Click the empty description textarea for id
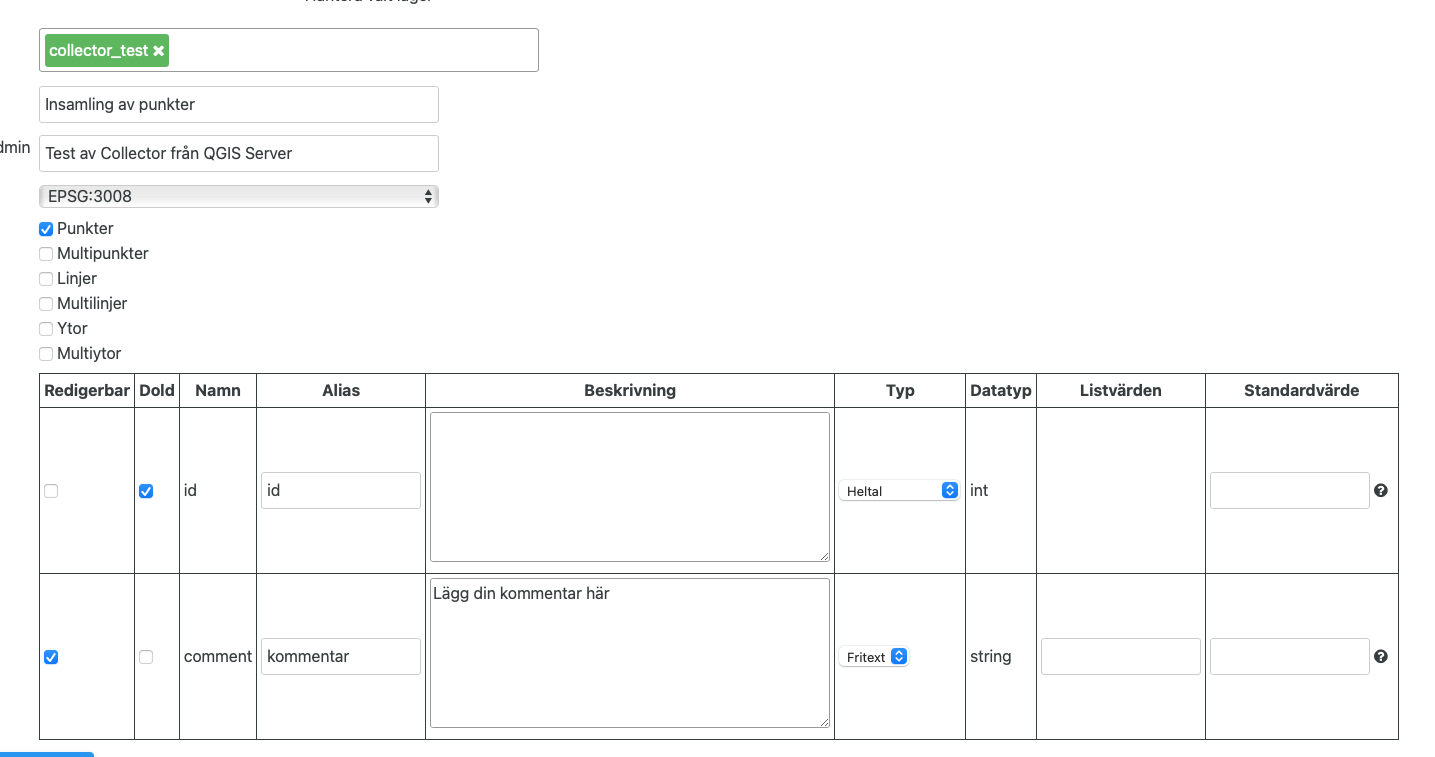1435x757 pixels. pos(630,487)
